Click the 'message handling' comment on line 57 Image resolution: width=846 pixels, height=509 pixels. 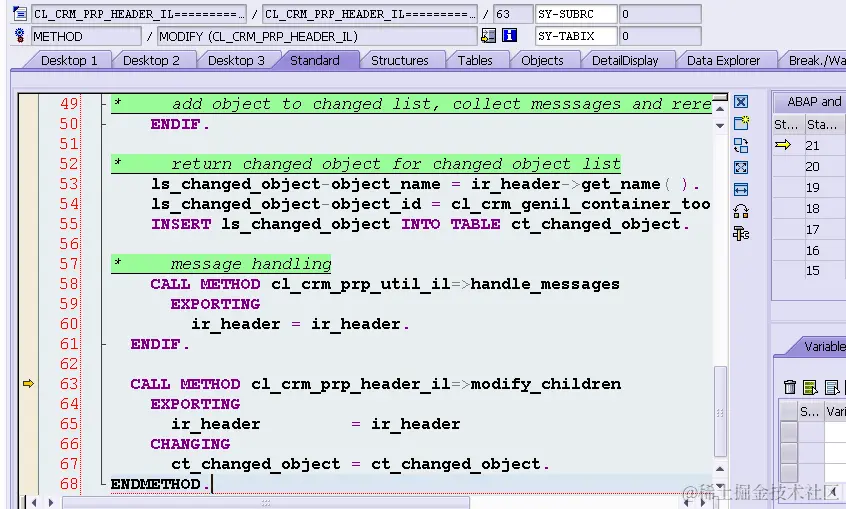(x=251, y=264)
